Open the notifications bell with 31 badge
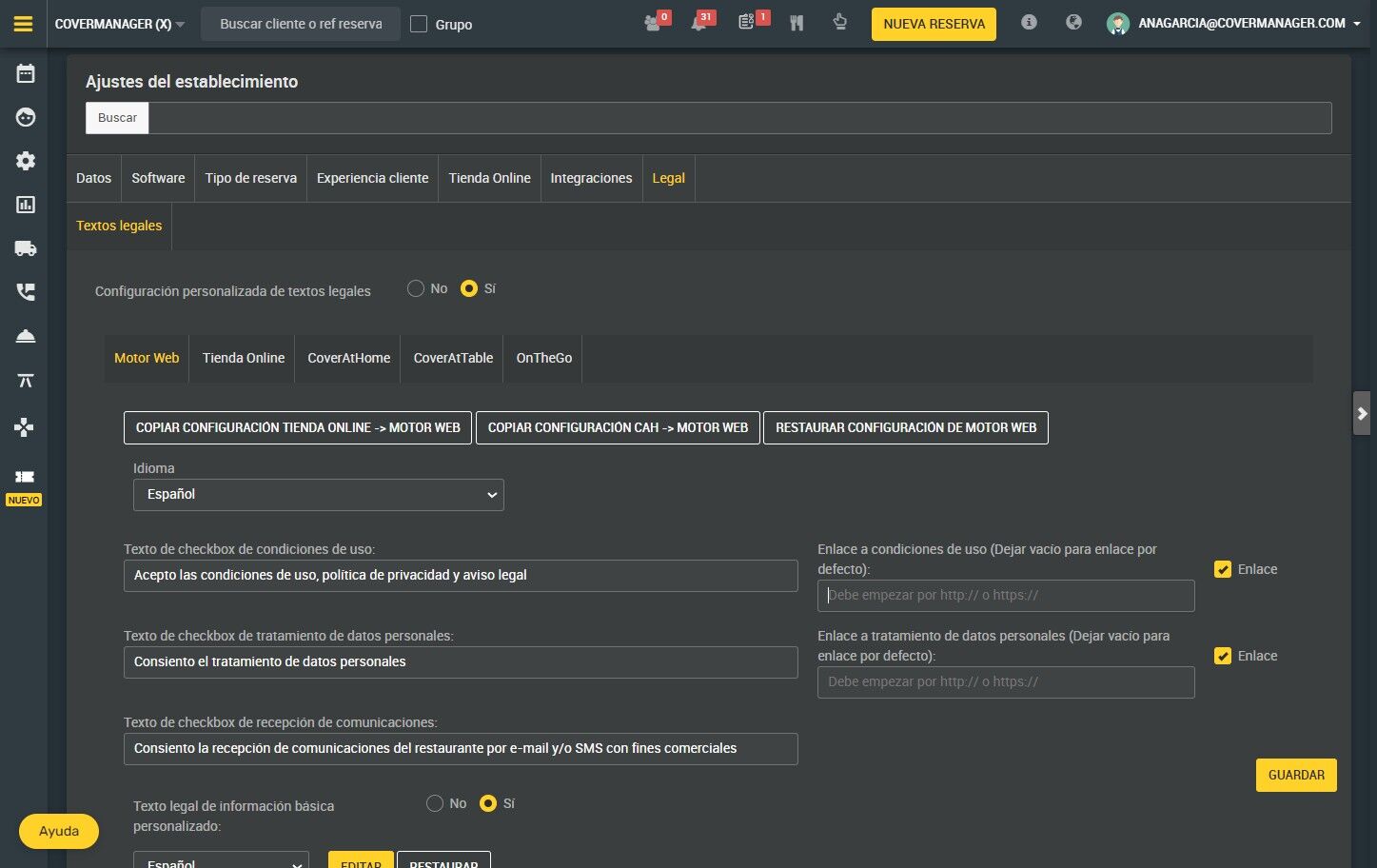 (699, 23)
